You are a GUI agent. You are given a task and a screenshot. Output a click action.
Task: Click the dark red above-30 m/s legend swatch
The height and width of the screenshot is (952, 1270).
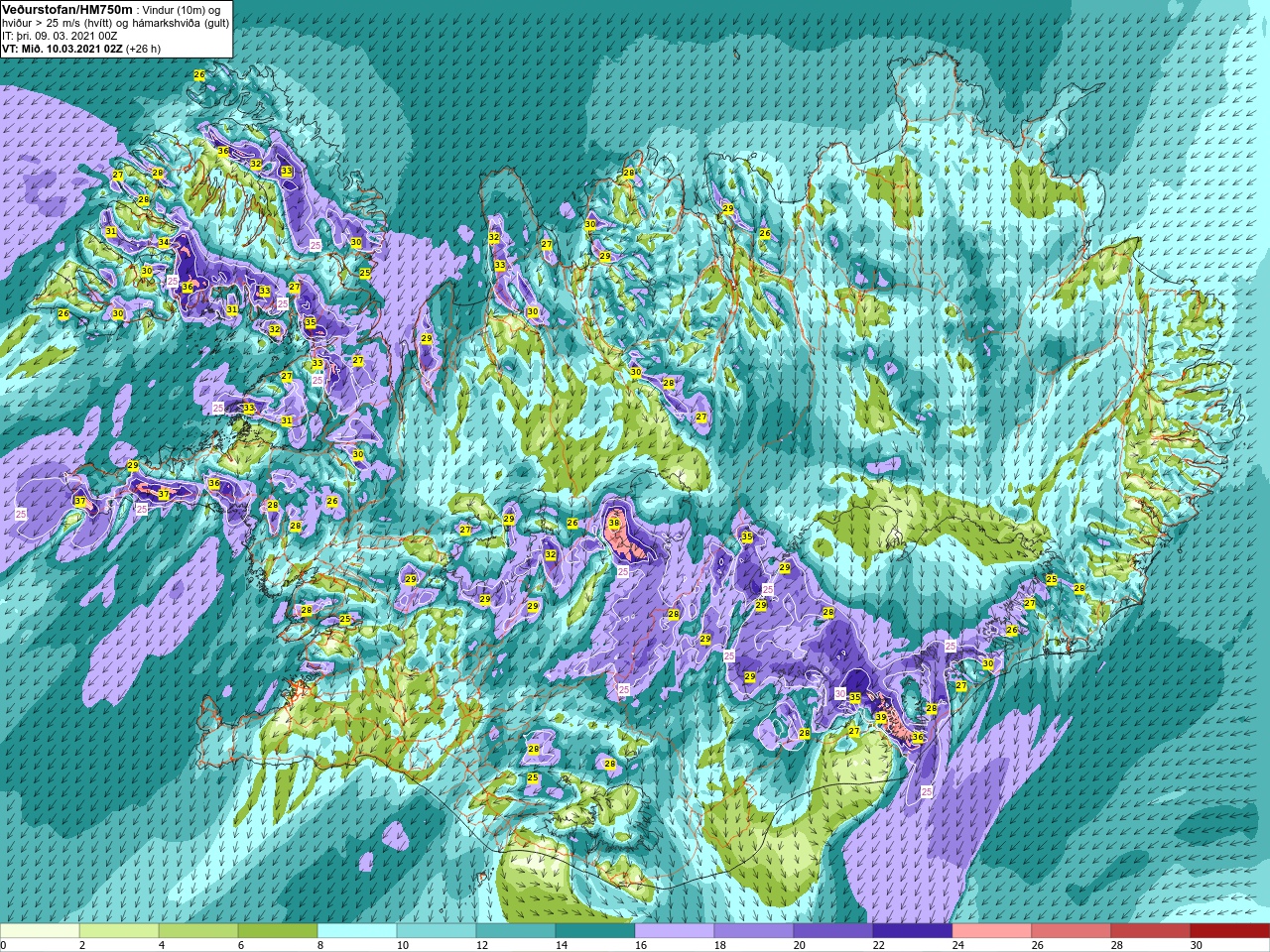click(x=1230, y=931)
